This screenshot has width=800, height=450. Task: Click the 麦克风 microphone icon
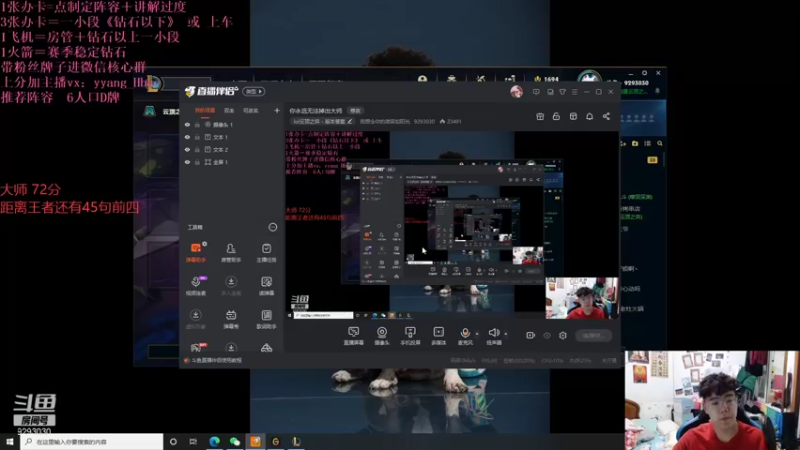[x=465, y=333]
